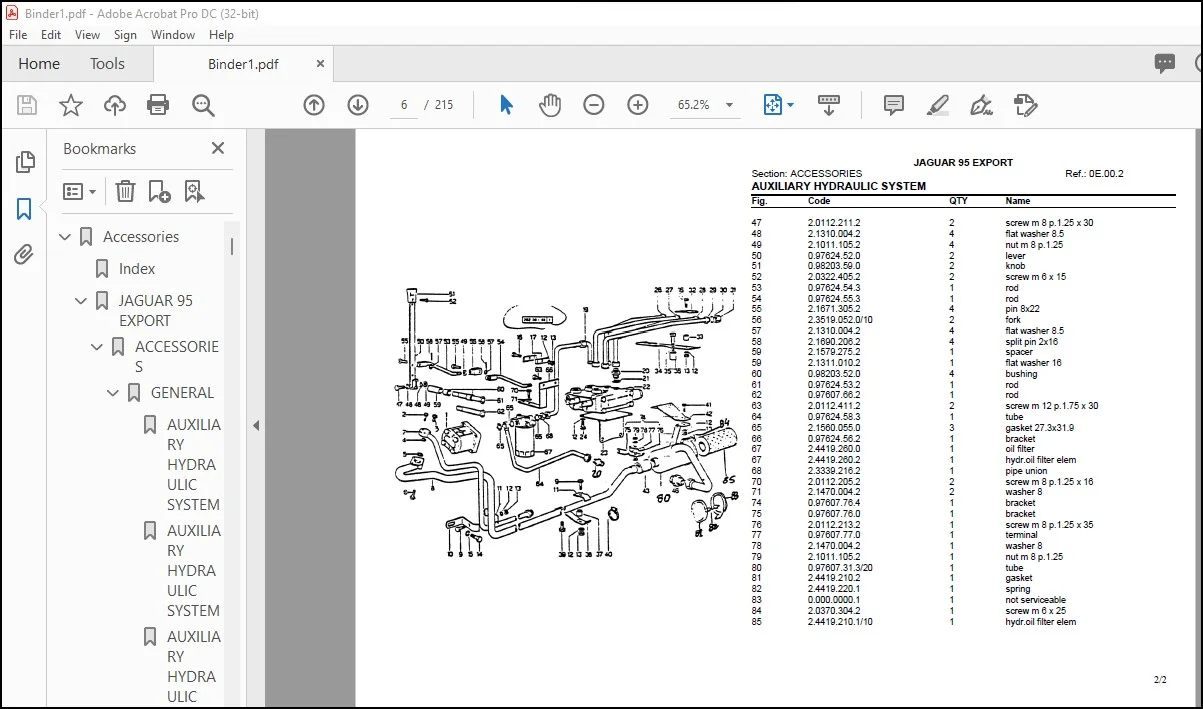Activate the hand pan tool

[550, 105]
